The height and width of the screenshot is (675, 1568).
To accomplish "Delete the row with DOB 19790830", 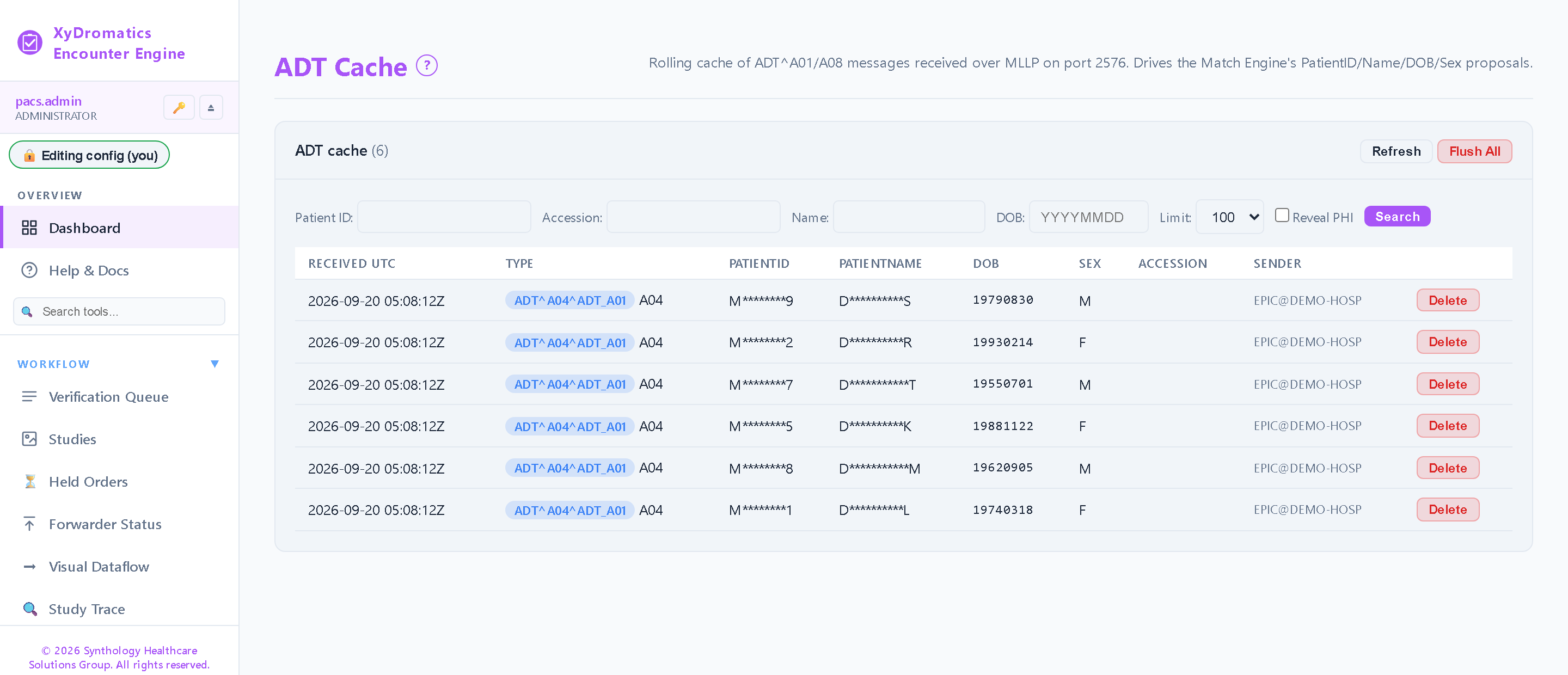I will point(1448,300).
